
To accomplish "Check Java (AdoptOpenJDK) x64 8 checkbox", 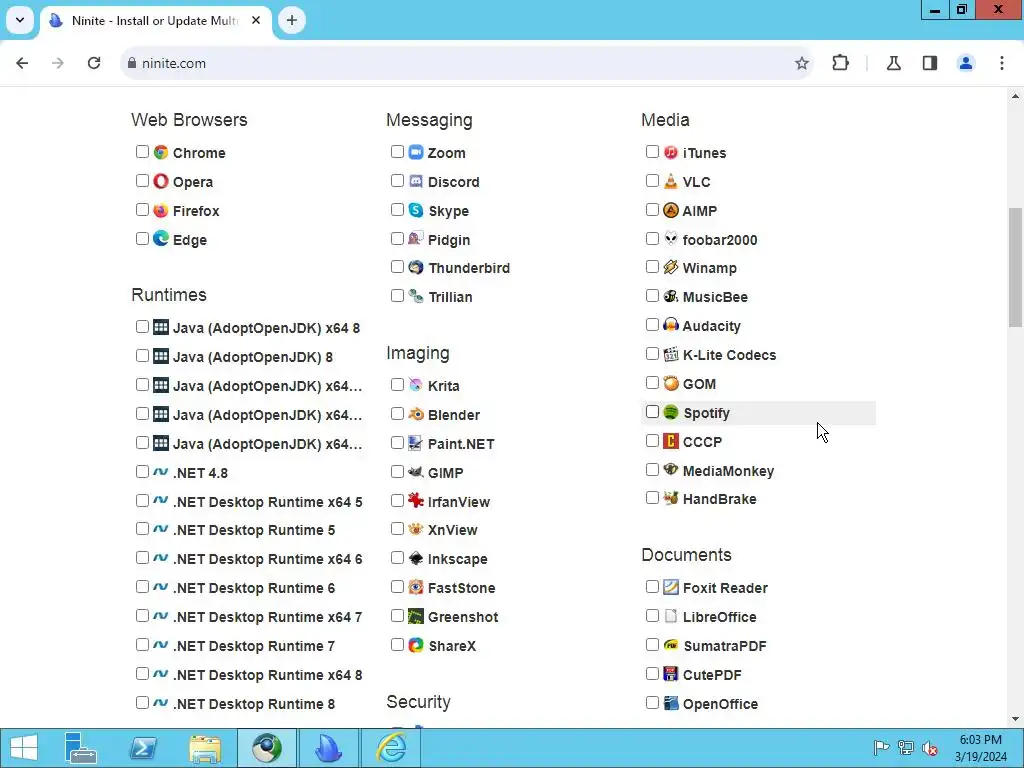I will (x=142, y=327).
